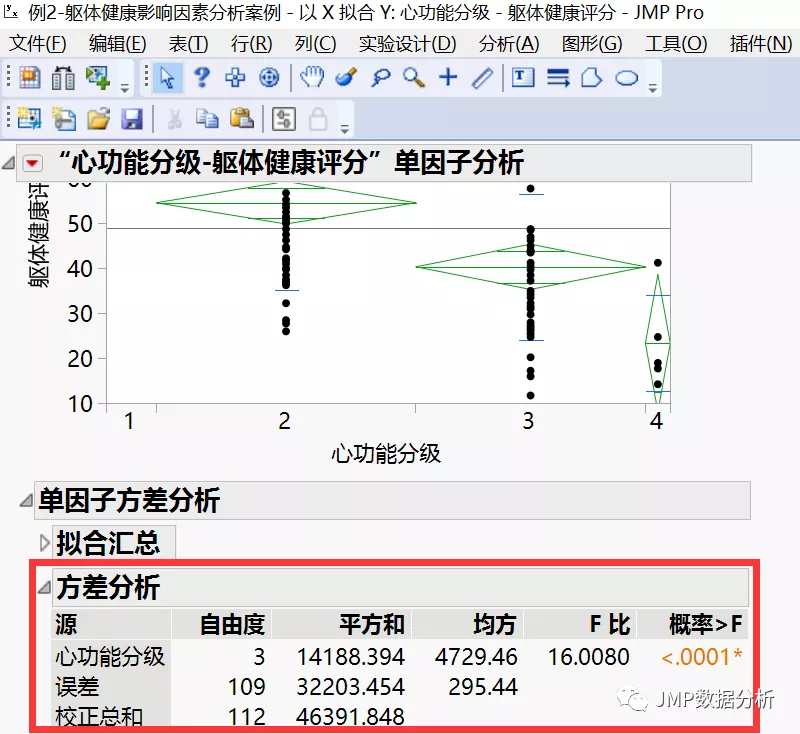
Task: Open the 图形(G) menu
Action: click(x=592, y=44)
